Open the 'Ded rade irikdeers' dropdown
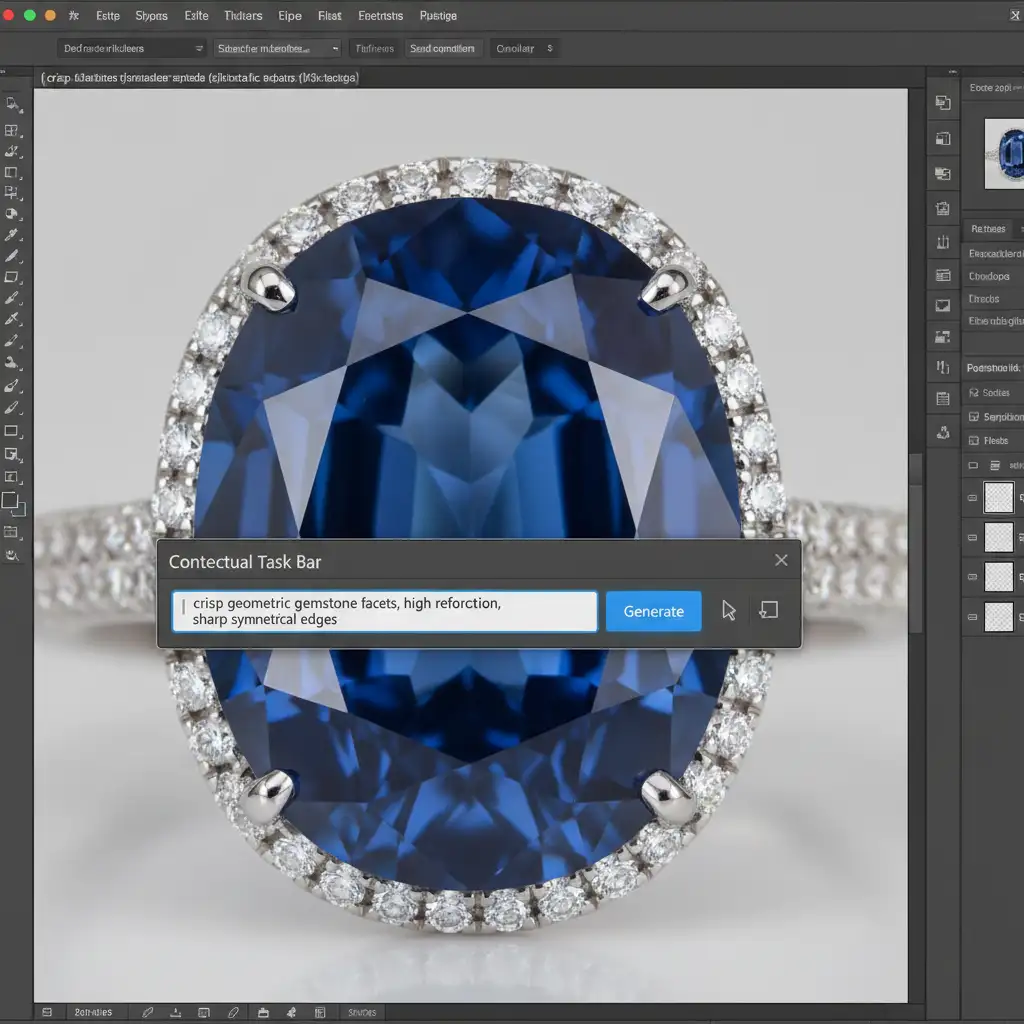Screen dimensions: 1024x1024 pos(130,48)
